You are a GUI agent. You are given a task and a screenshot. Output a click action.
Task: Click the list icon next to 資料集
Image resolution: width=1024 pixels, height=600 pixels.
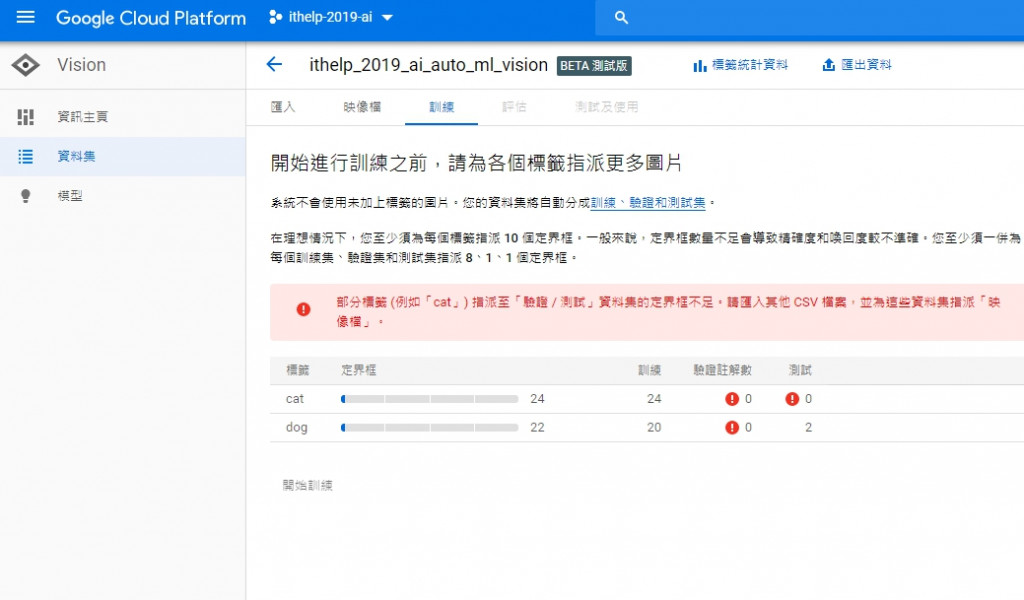[x=25, y=157]
